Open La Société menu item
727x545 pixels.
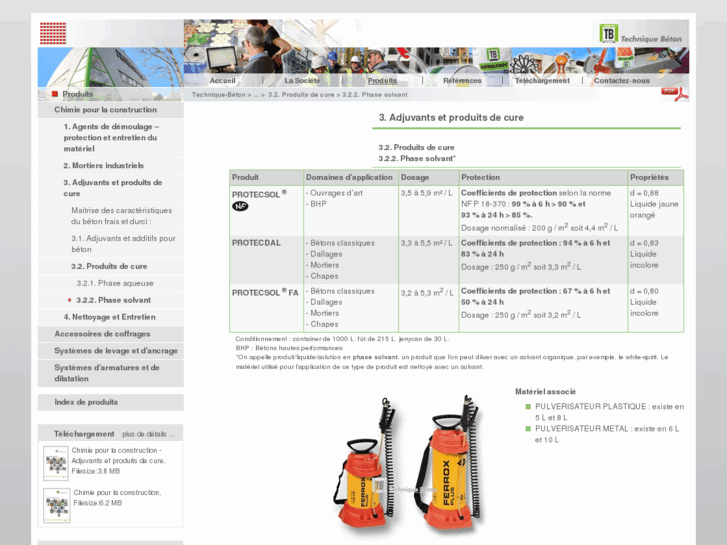pos(302,80)
